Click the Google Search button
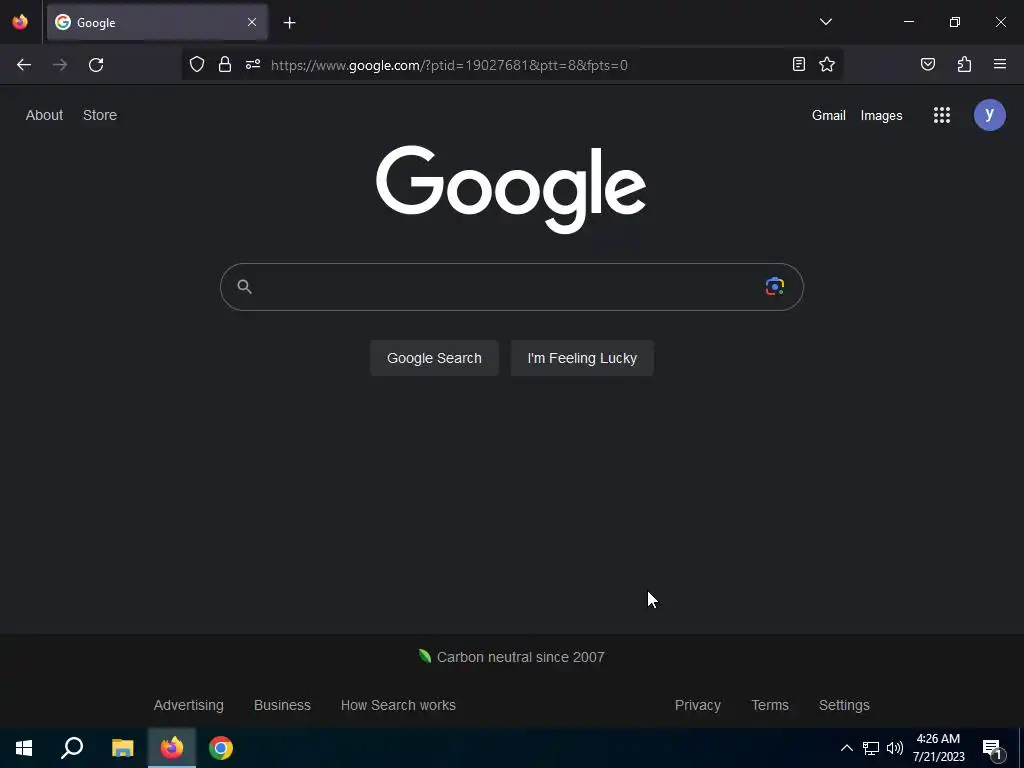This screenshot has height=768, width=1024. (434, 358)
